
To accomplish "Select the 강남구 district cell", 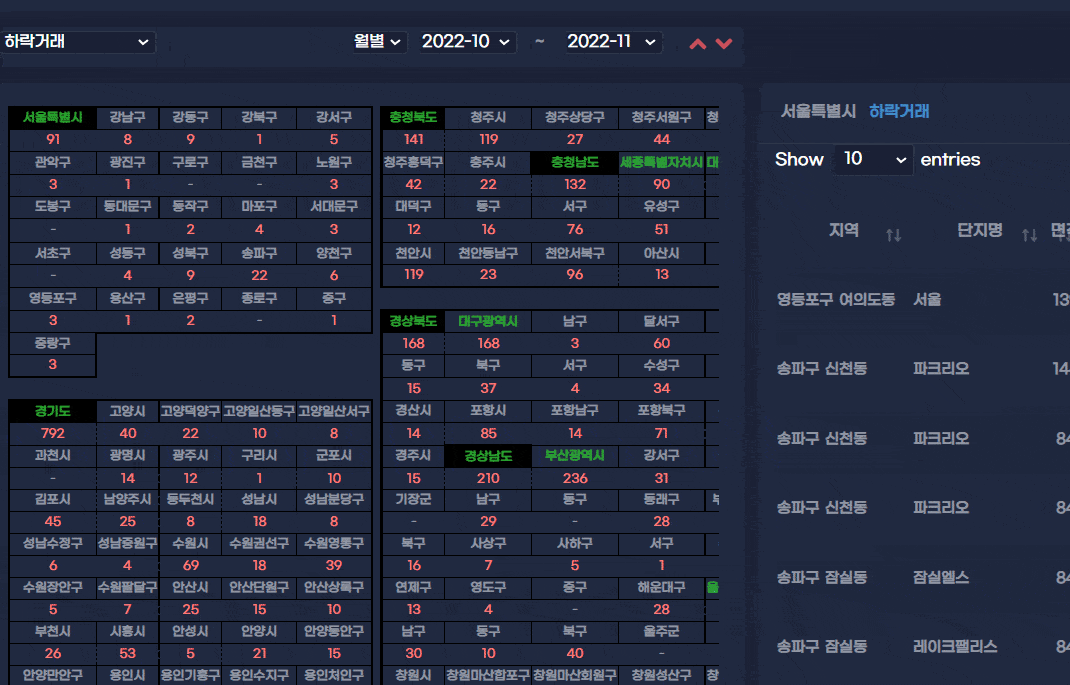I will point(128,118).
